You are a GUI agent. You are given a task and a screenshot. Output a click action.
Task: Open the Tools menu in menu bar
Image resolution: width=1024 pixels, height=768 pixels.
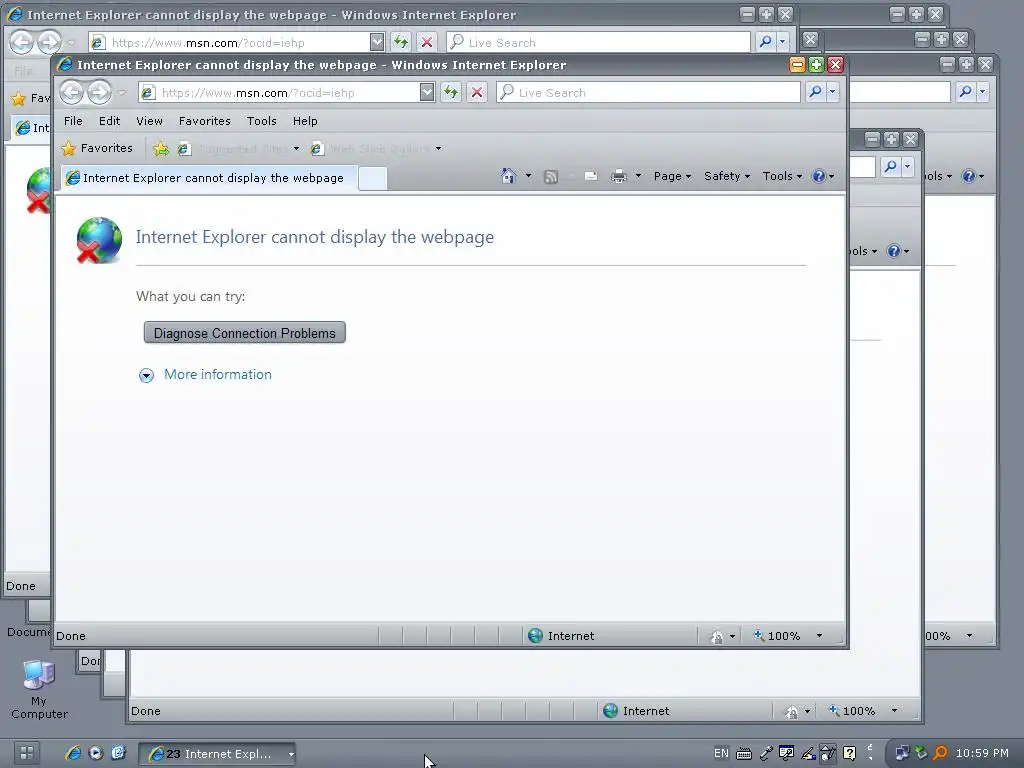point(261,121)
